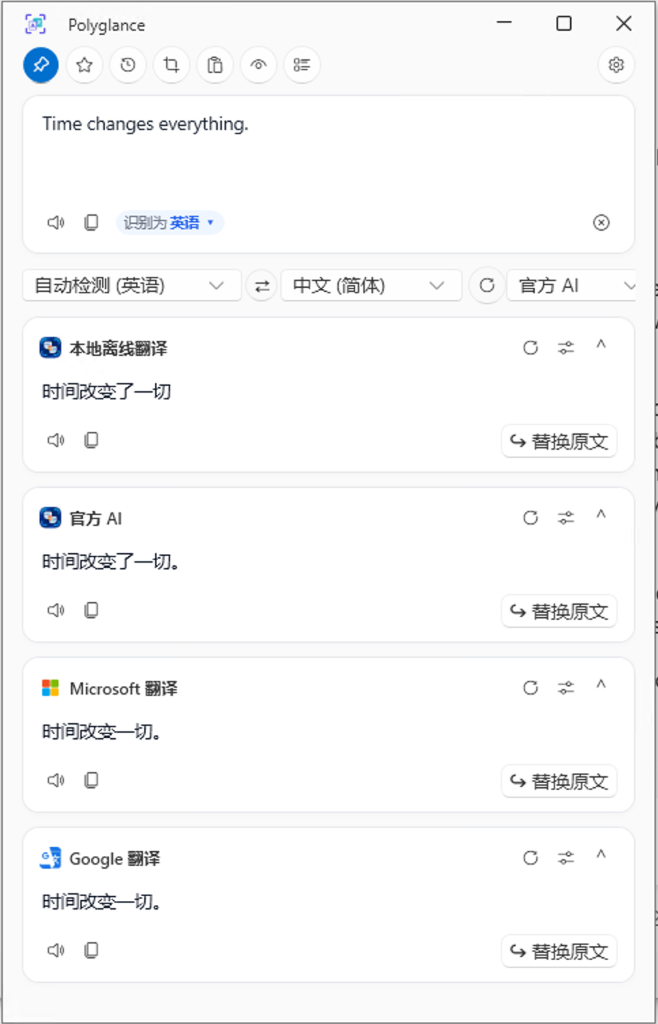Click the clipboard paste translate icon
The image size is (658, 1024).
[x=215, y=65]
